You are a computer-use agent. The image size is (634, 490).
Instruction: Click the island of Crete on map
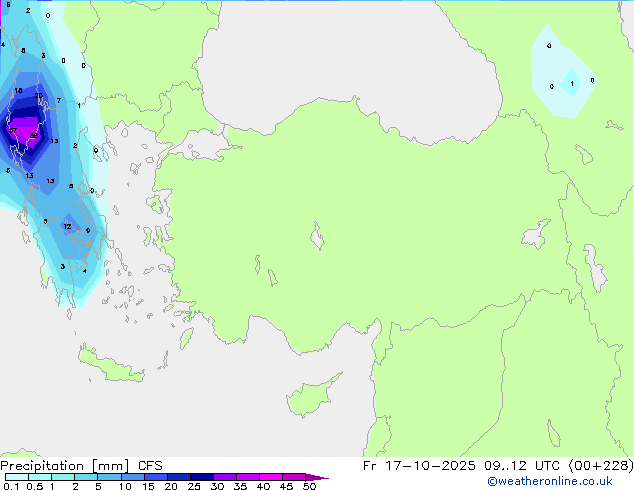[x=110, y=365]
